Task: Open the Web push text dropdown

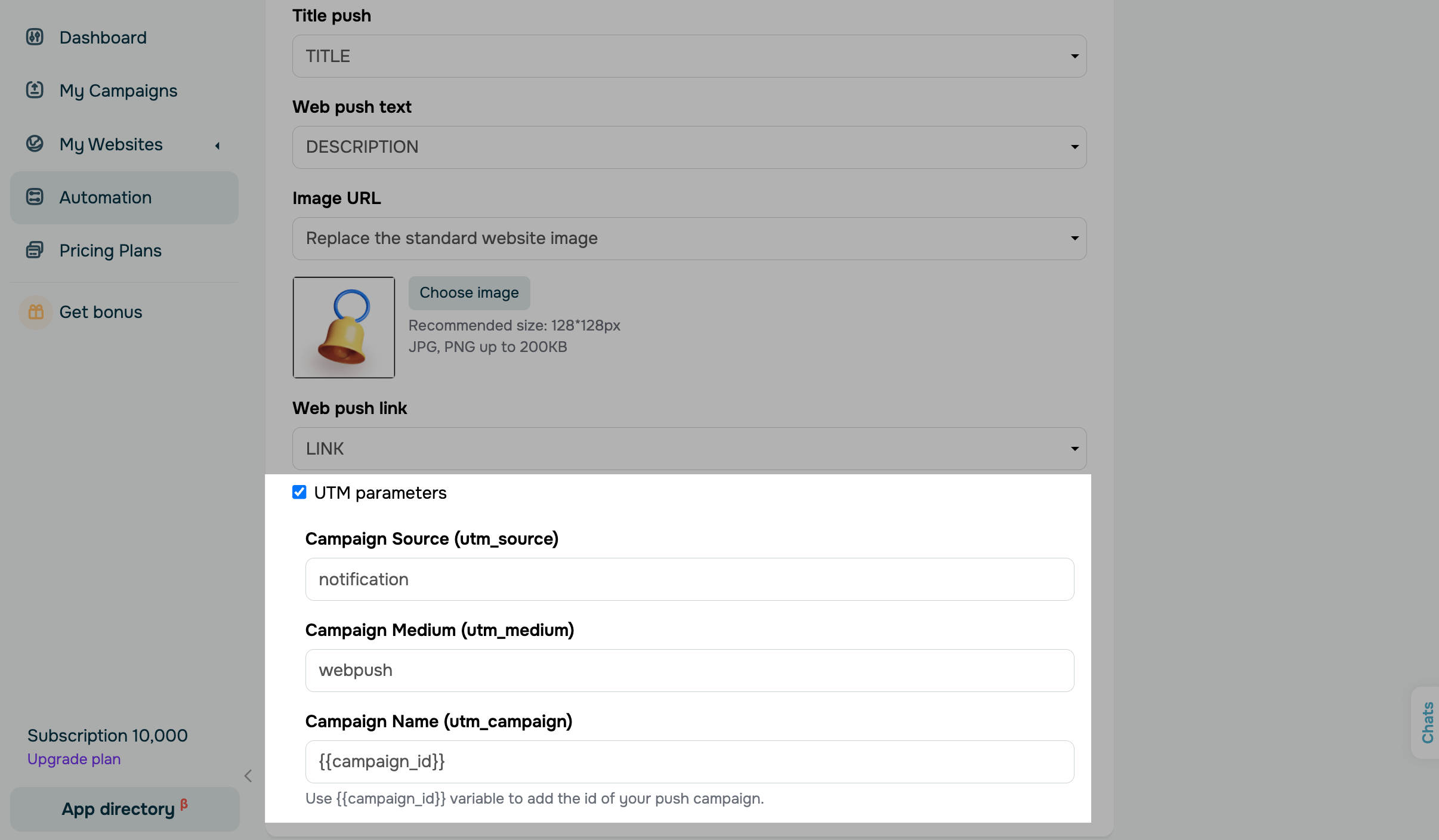Action: 689,147
